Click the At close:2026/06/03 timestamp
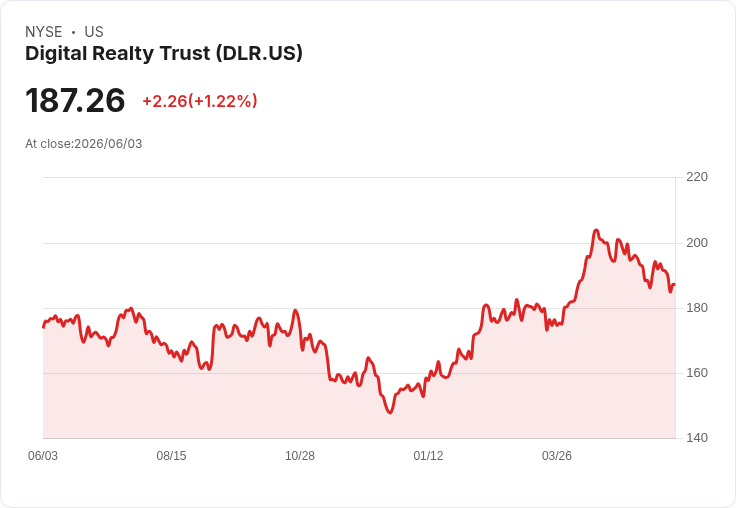This screenshot has width=736, height=508. (84, 144)
